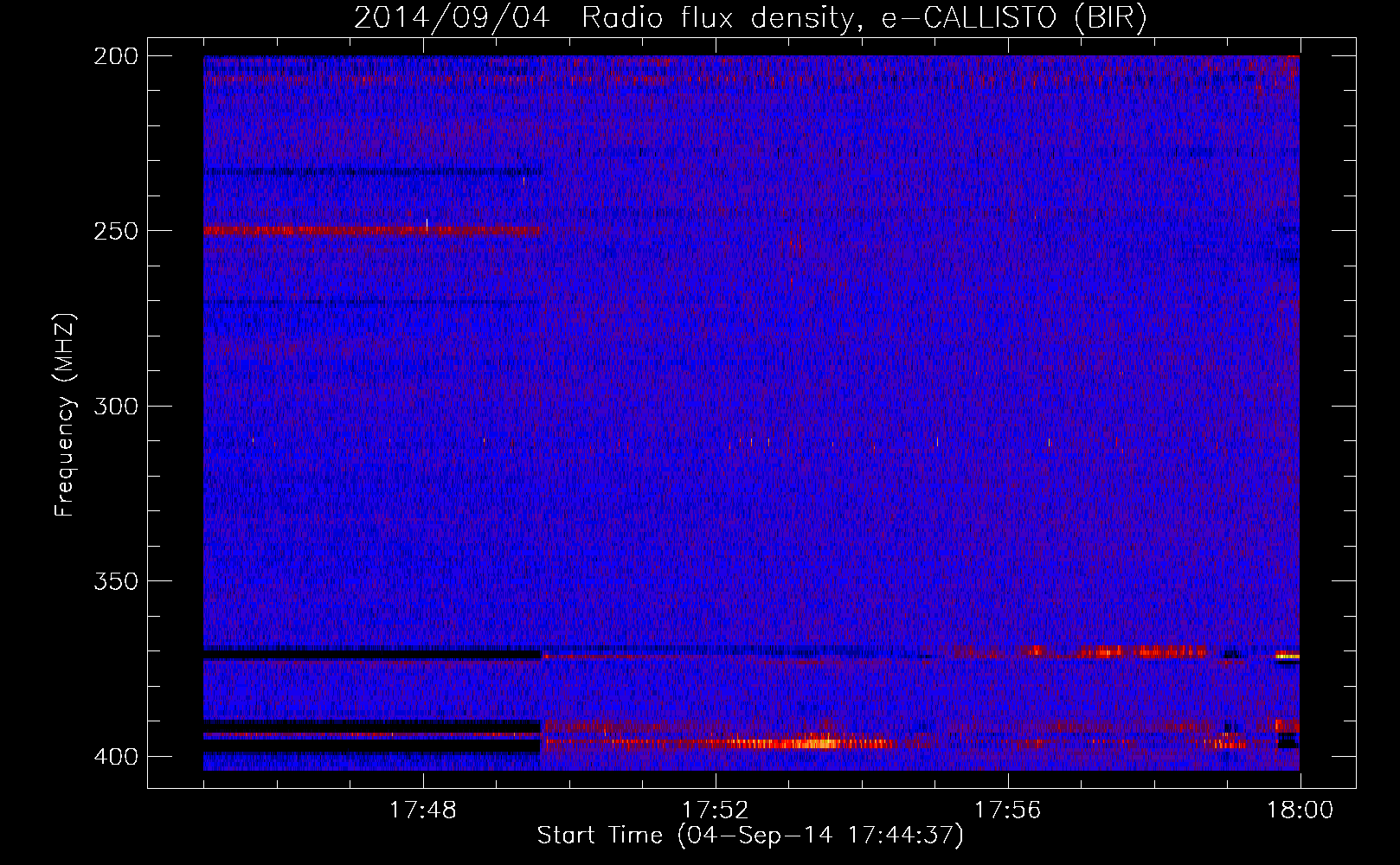Click the 300 frequency tick label

(x=116, y=406)
